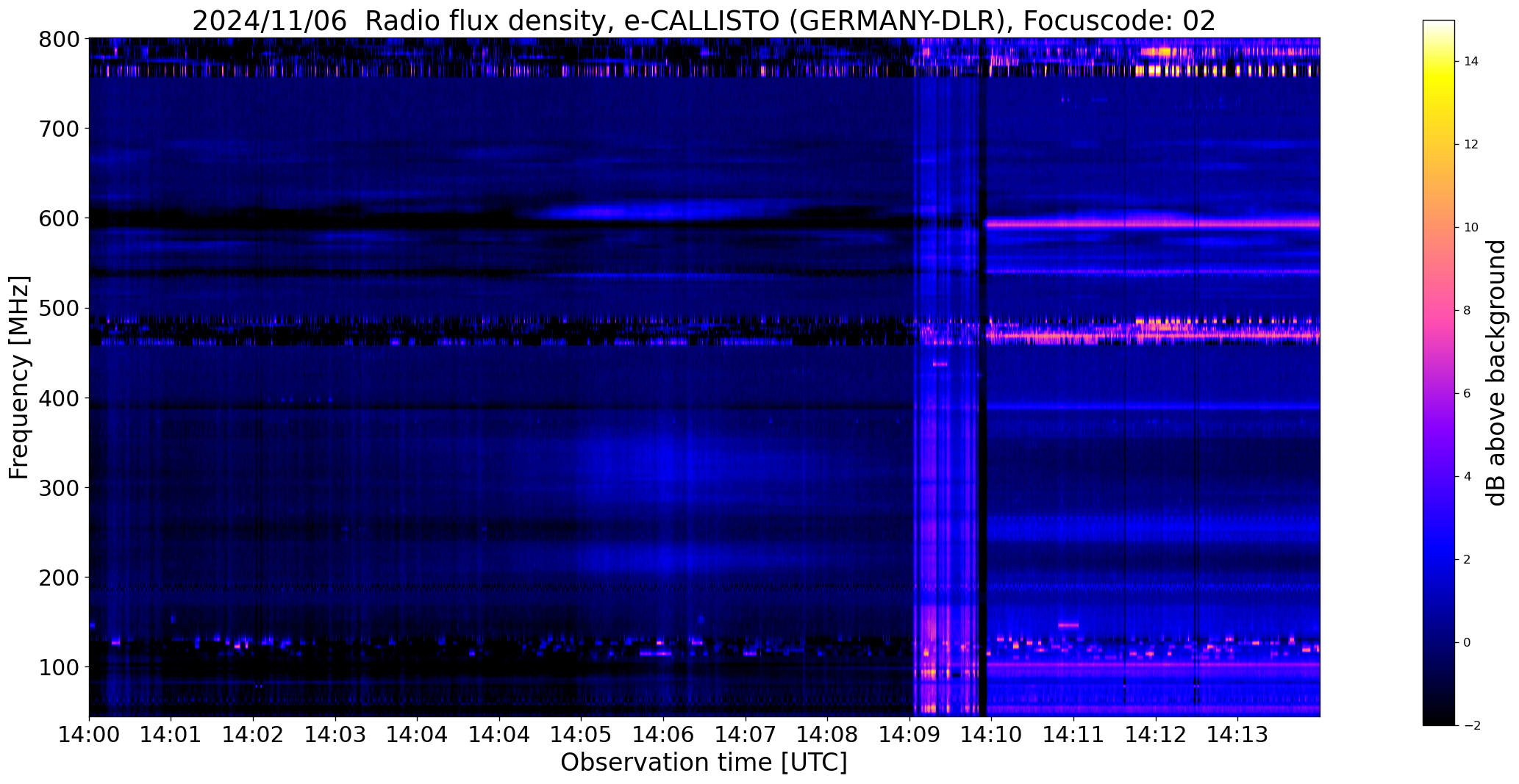Click the 14:12 time tick label
Screen dimensions: 1519x784
coord(1156,734)
